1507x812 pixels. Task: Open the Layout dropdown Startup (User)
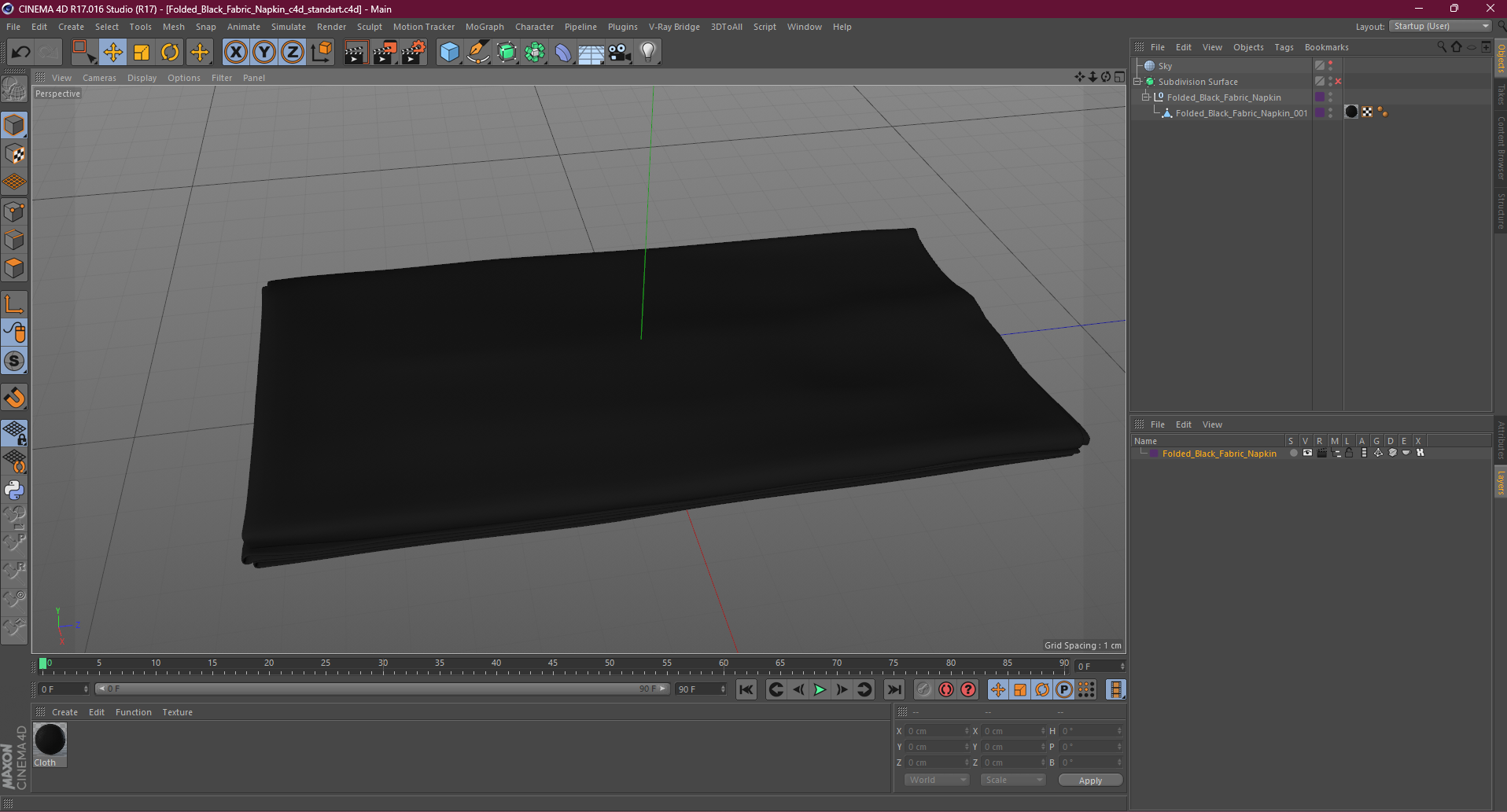coord(1440,26)
